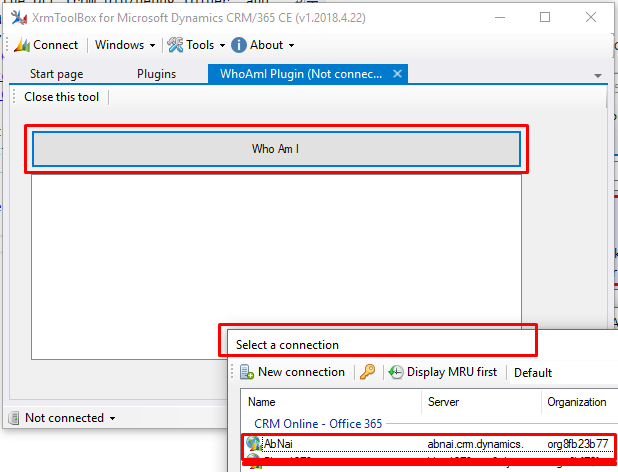Open the Not connected status dropdown

tap(112, 418)
